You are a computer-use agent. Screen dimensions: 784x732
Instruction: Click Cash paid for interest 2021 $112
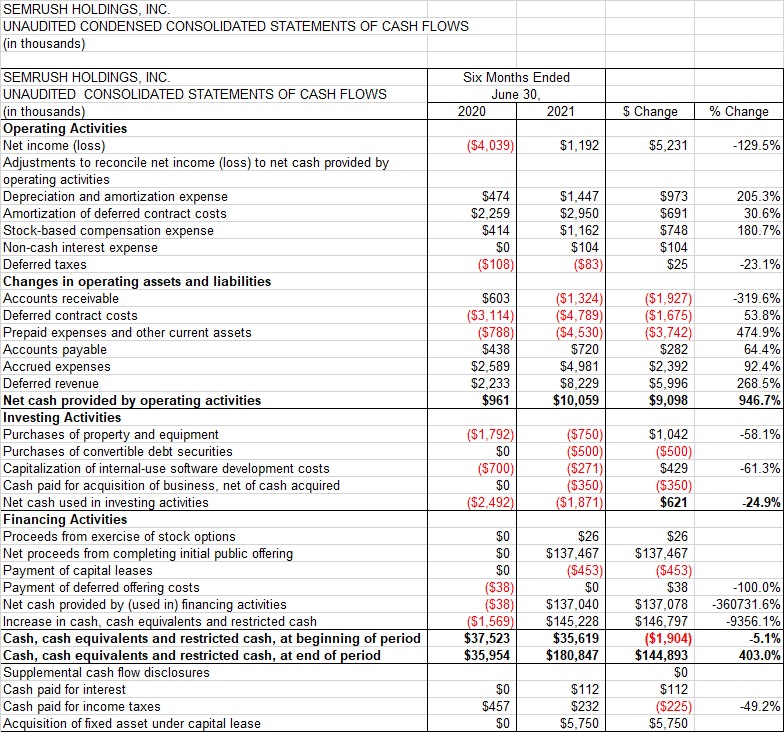pos(584,690)
